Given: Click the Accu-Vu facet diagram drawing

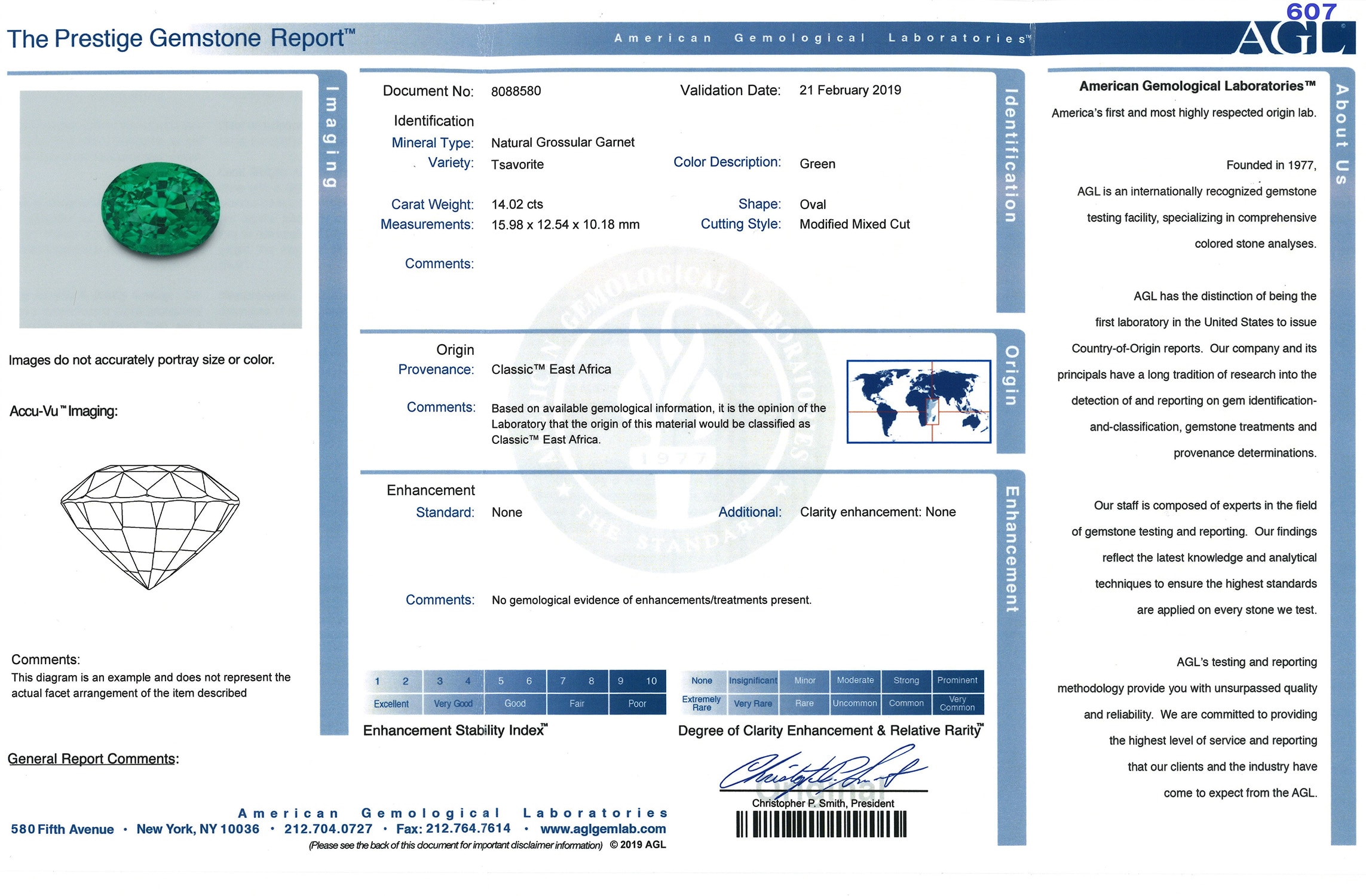Looking at the screenshot, I should click(149, 526).
